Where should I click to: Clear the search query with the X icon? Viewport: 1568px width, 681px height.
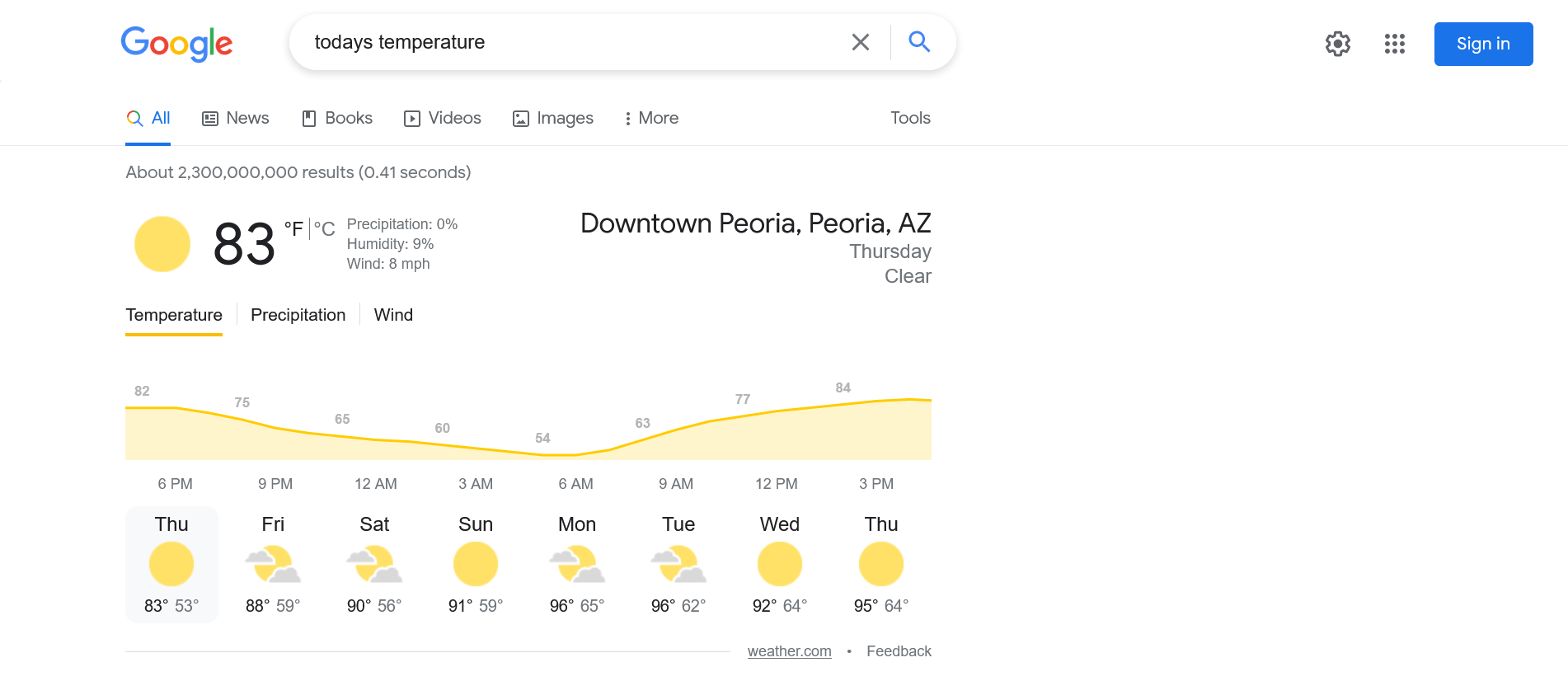click(x=861, y=41)
